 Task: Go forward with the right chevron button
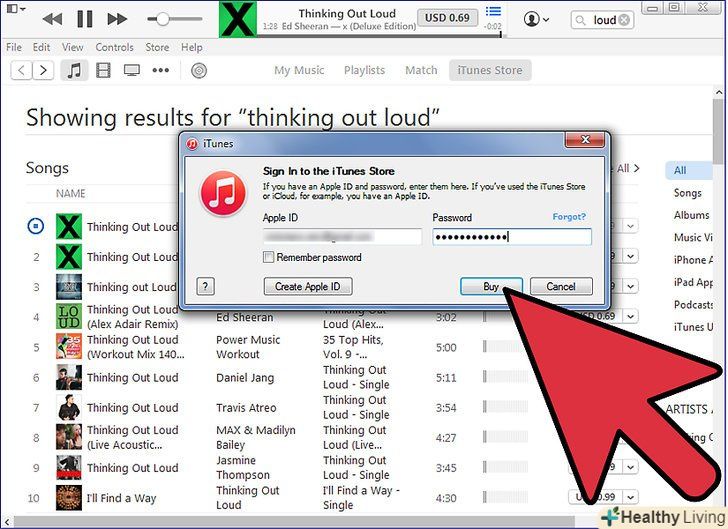pyautogui.click(x=43, y=71)
